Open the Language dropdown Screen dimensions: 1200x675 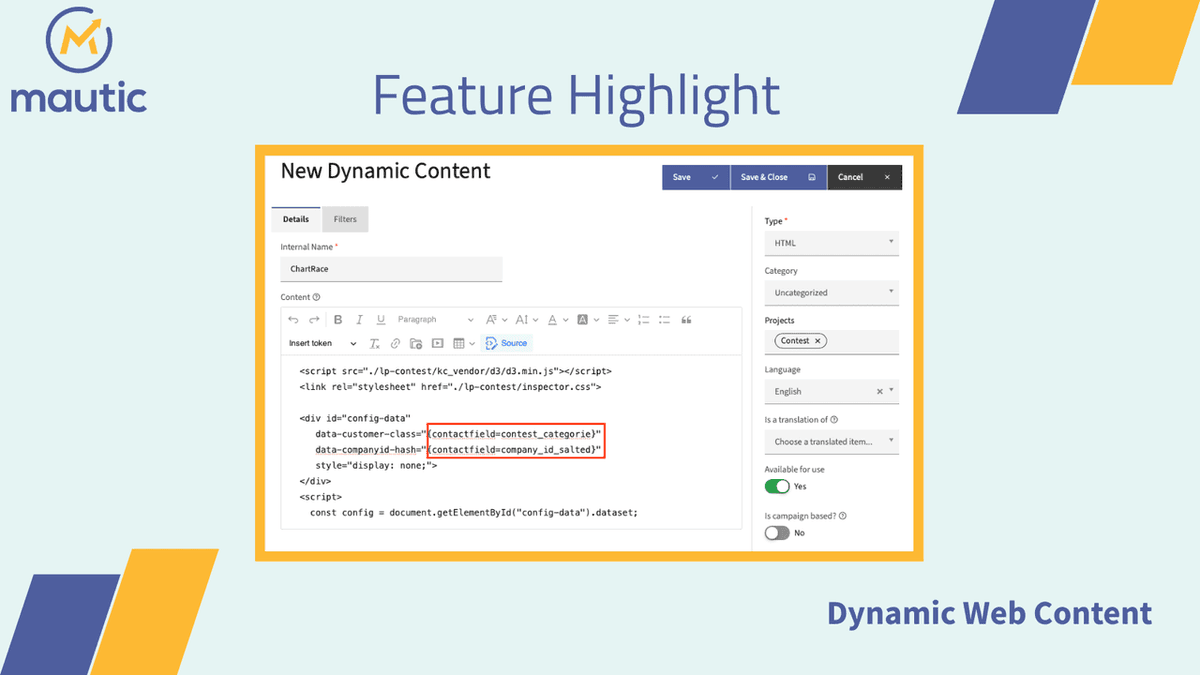pos(832,392)
